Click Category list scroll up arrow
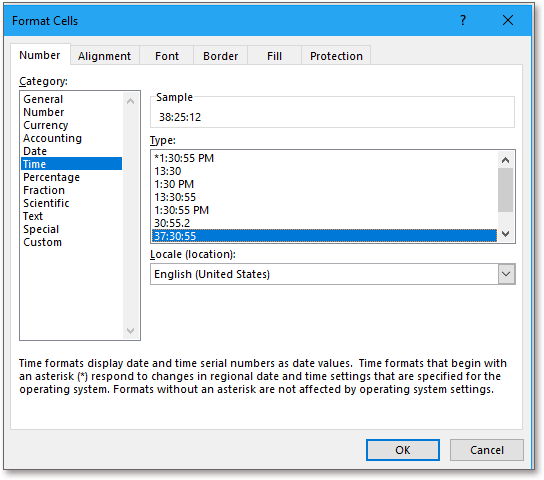 (x=130, y=101)
